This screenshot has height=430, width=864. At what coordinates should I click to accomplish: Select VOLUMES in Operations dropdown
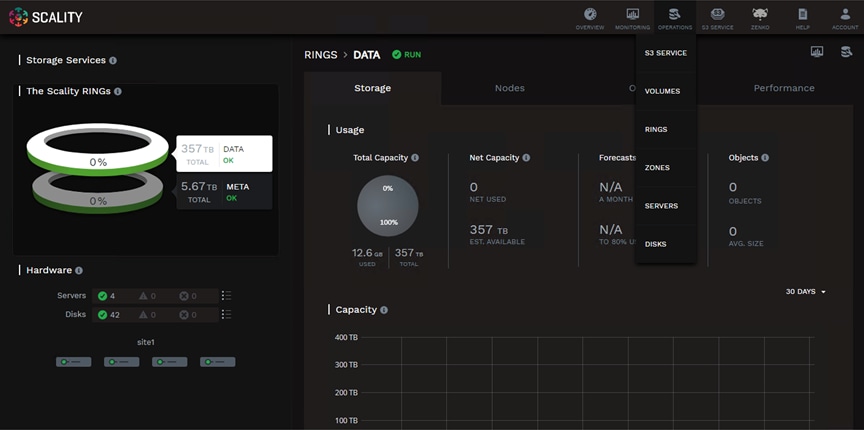point(666,91)
